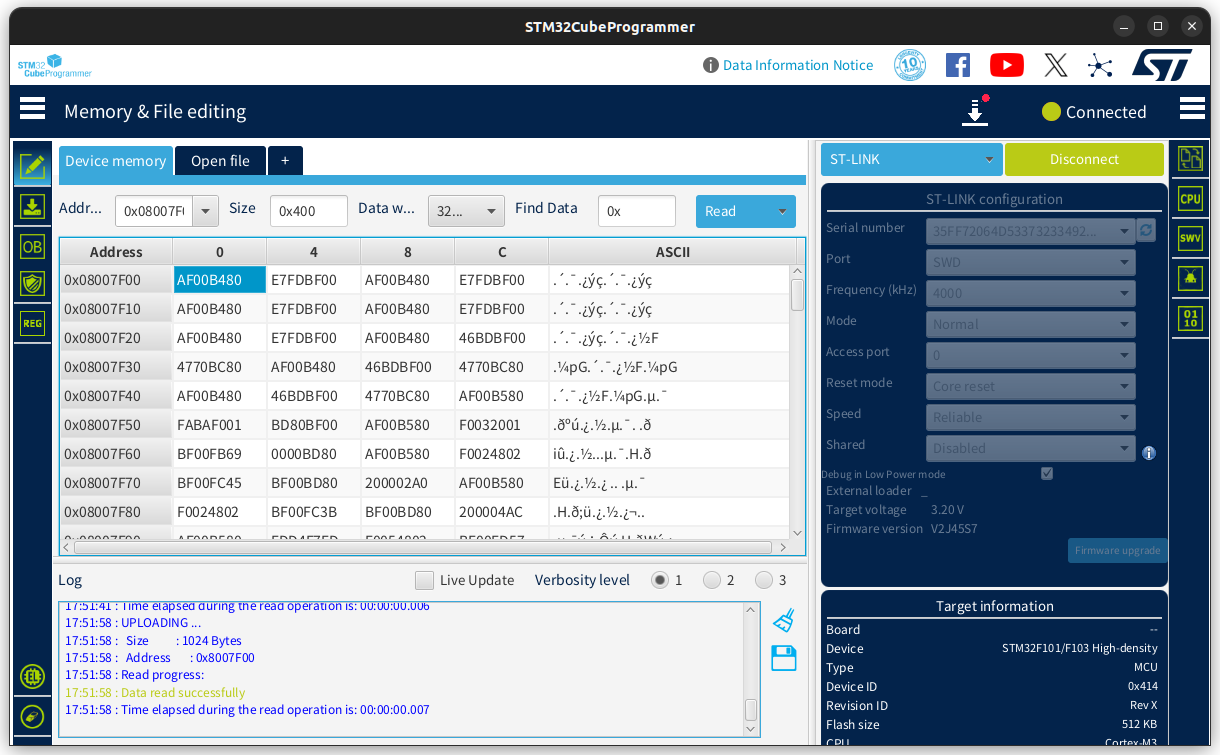Open the YouTube icon
The height and width of the screenshot is (755, 1220).
pyautogui.click(x=1007, y=65)
